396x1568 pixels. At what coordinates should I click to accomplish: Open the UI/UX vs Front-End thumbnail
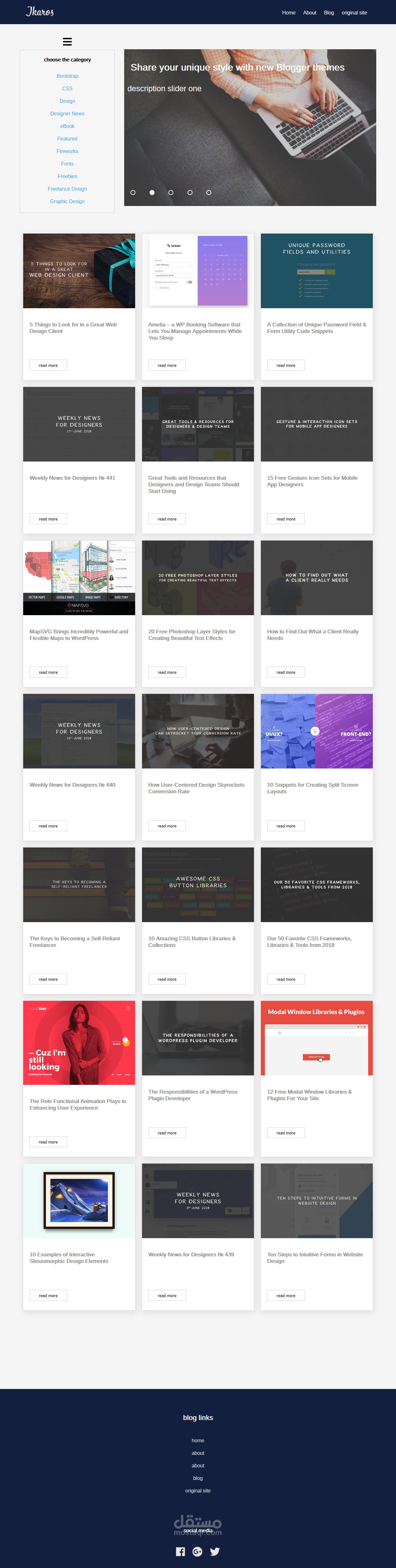click(317, 731)
